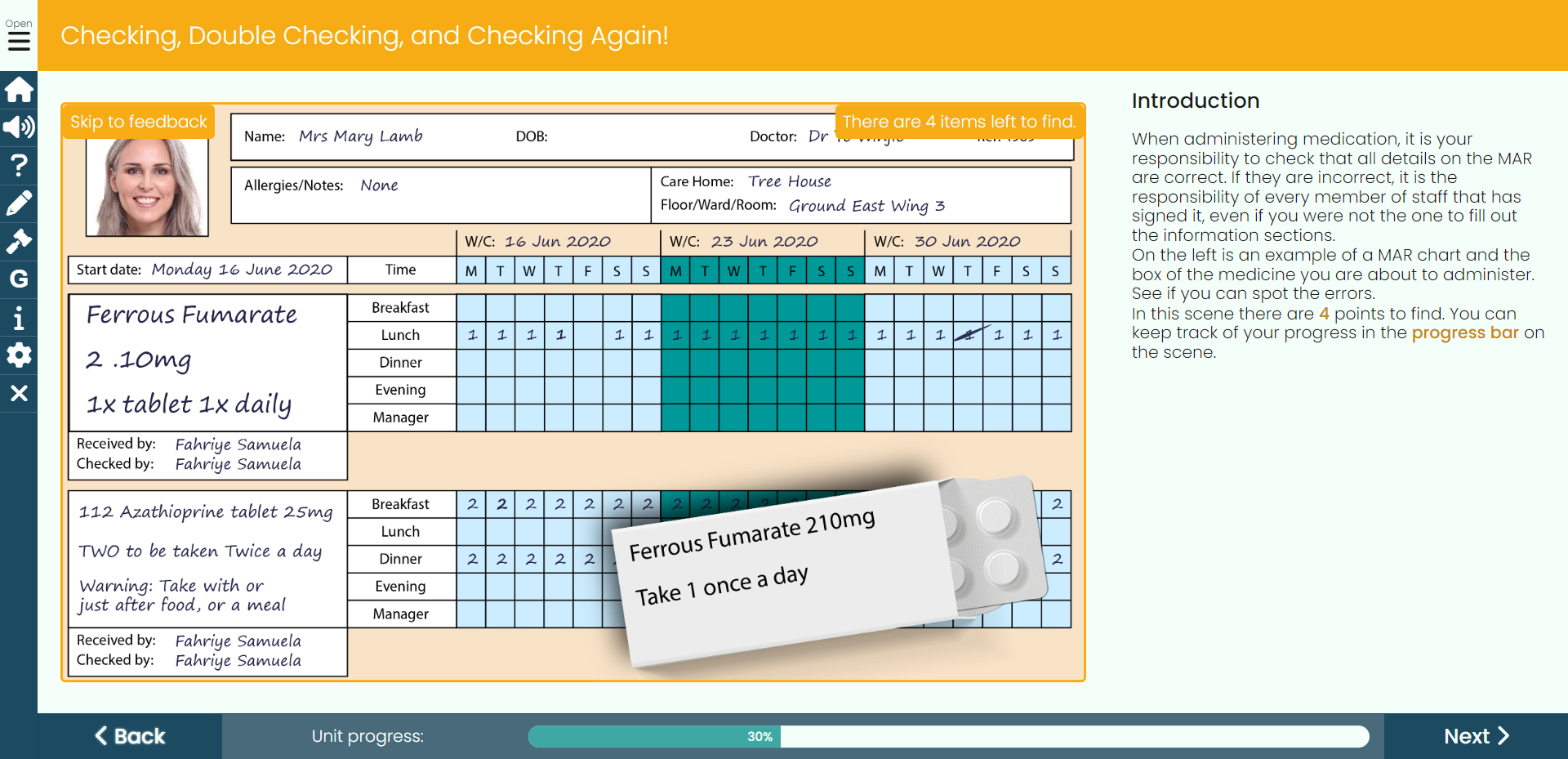Click the DOB field label
The image size is (1568, 759).
click(532, 136)
